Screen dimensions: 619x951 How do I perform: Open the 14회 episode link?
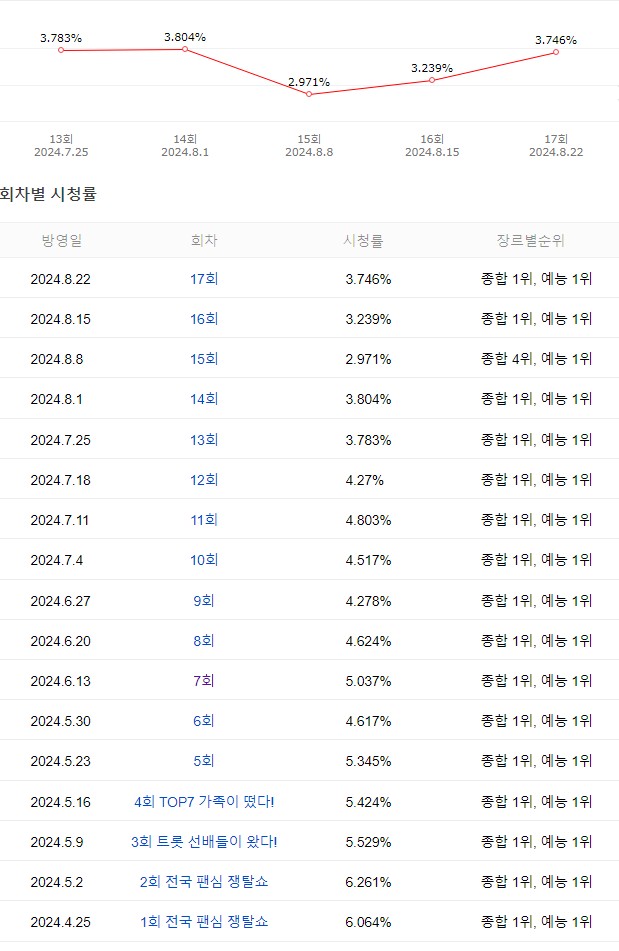click(x=204, y=399)
